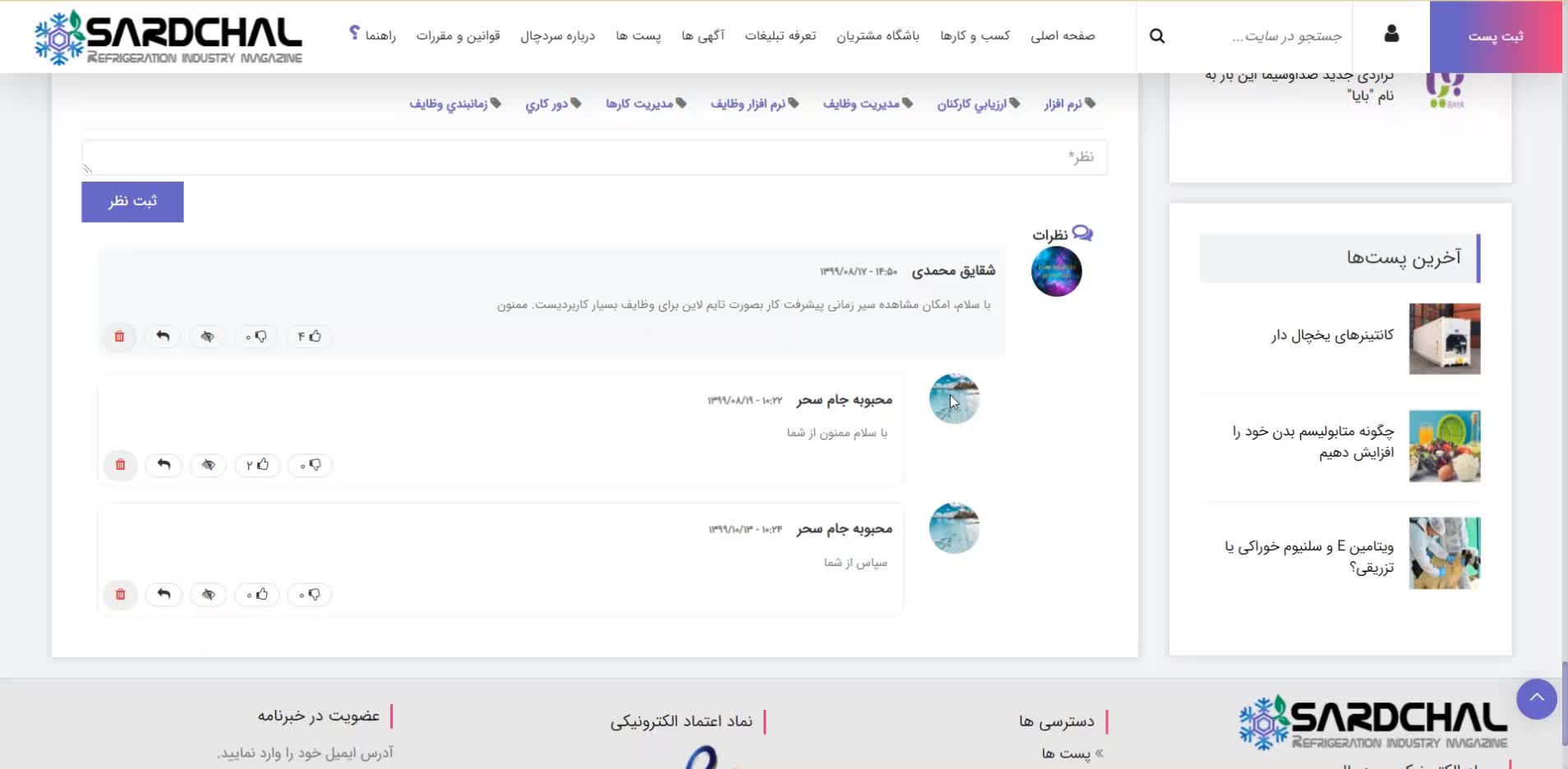Dislike the 'با سلام ممنون از شما' comment

tap(310, 466)
